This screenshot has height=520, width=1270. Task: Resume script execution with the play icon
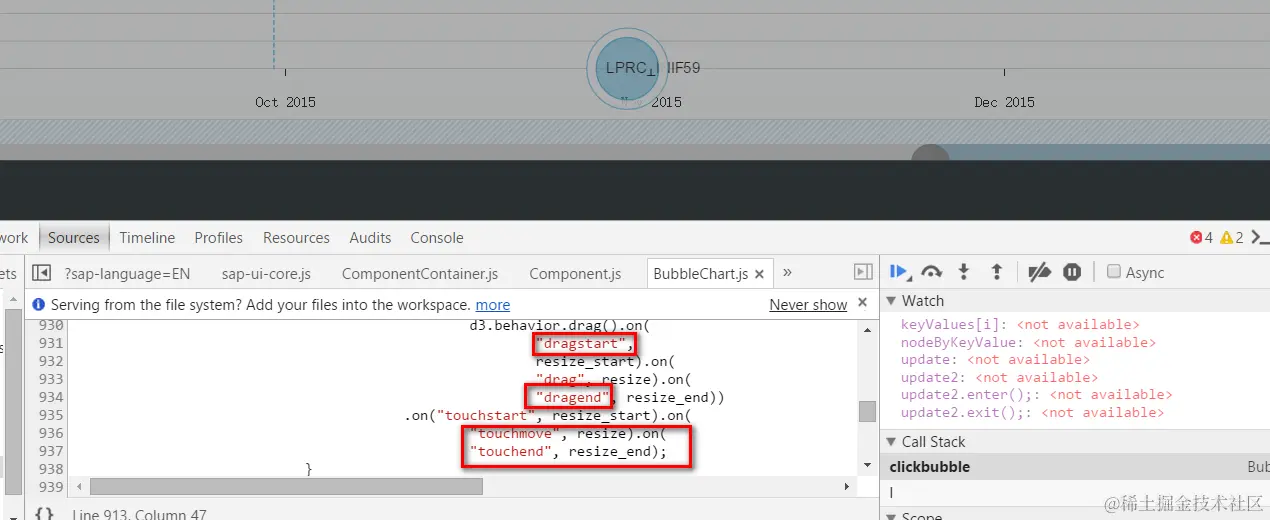click(x=899, y=272)
